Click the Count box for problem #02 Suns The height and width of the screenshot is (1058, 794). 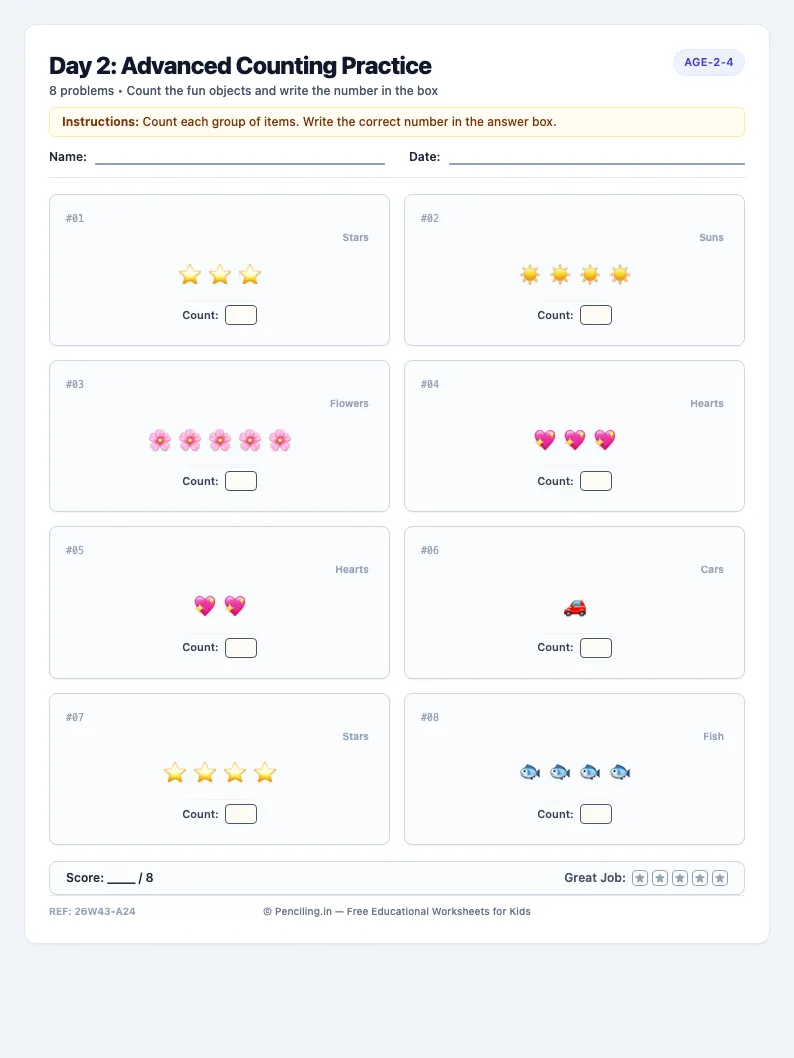tap(596, 315)
